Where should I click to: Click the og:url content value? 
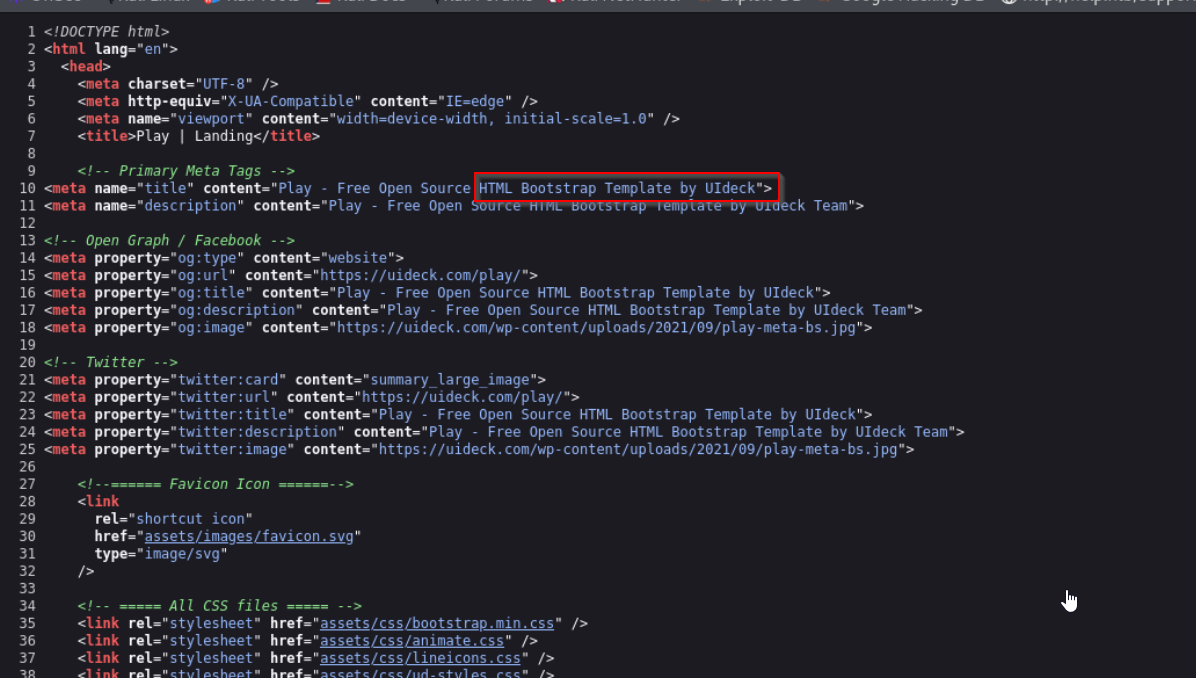[x=428, y=275]
